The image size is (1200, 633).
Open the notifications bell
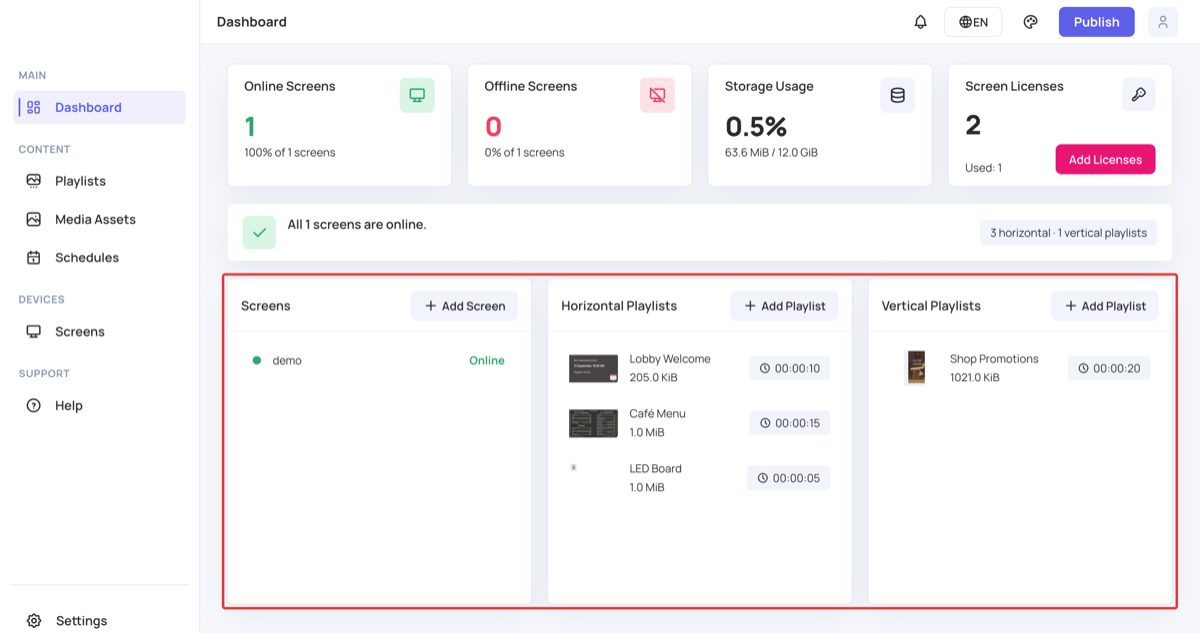[921, 22]
